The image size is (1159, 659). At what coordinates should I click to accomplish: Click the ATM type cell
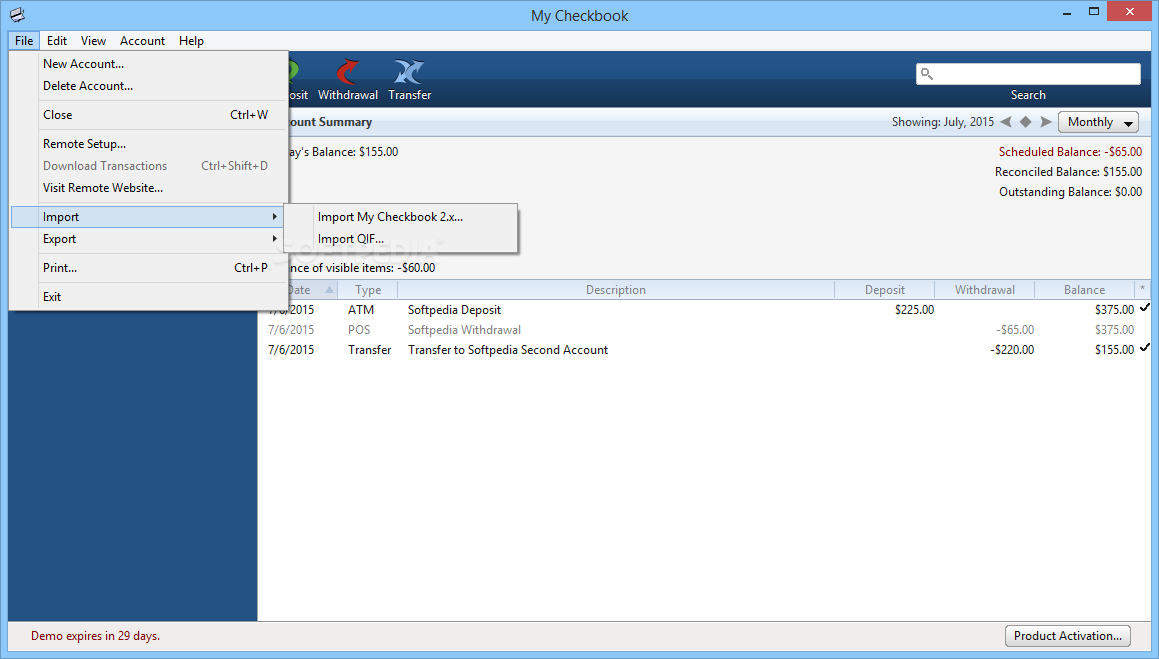(361, 310)
